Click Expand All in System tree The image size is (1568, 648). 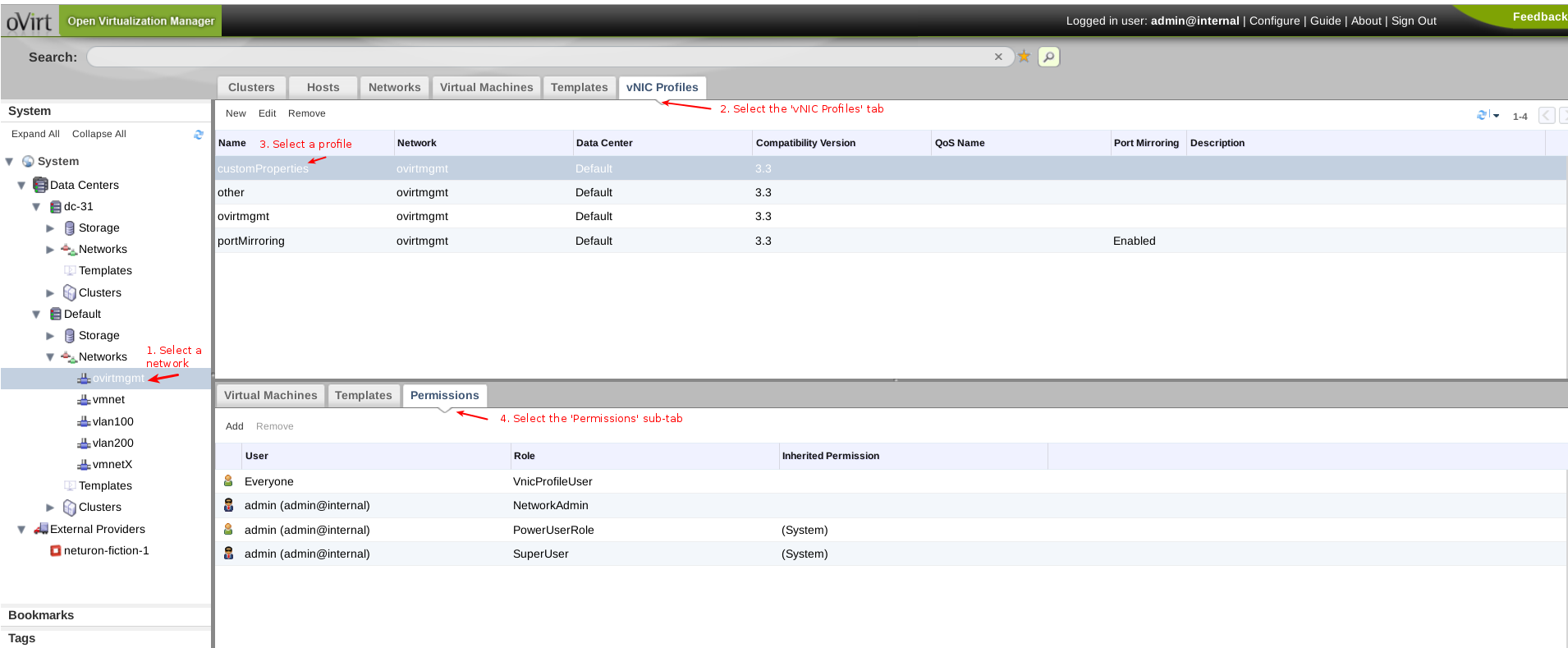click(35, 134)
